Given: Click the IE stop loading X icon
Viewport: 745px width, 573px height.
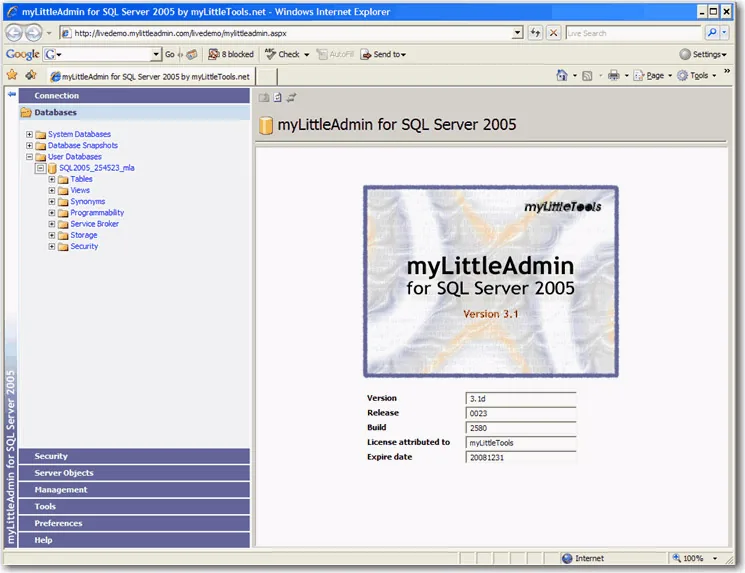Looking at the screenshot, I should coord(554,33).
